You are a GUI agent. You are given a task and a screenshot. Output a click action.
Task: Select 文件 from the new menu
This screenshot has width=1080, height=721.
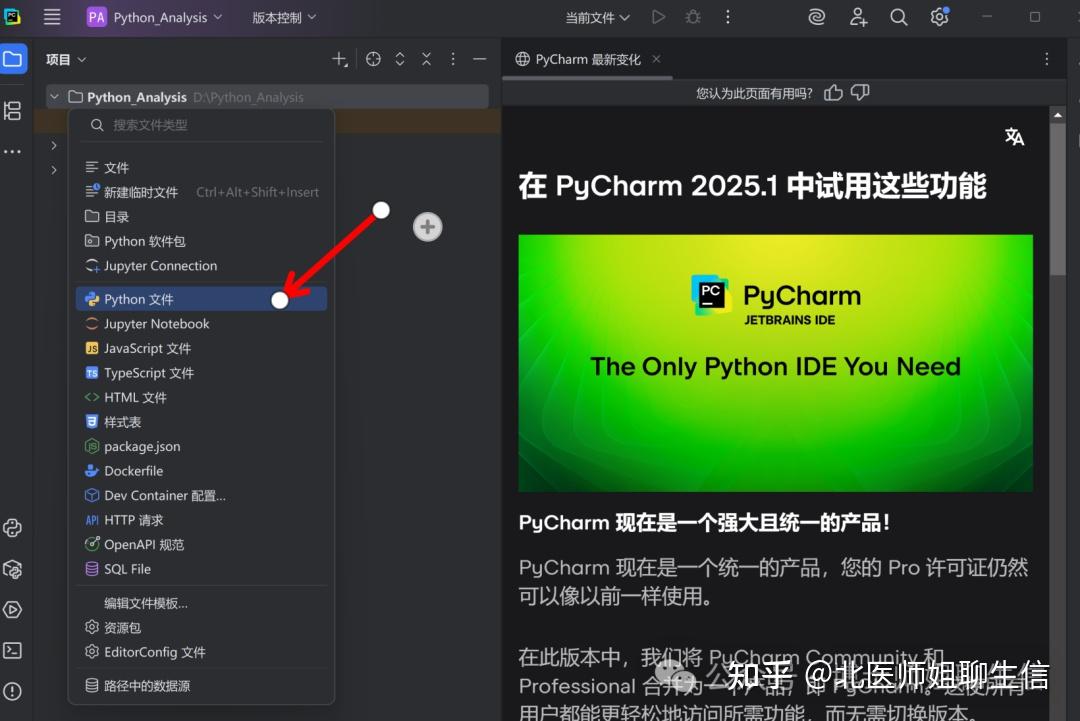tap(201, 168)
